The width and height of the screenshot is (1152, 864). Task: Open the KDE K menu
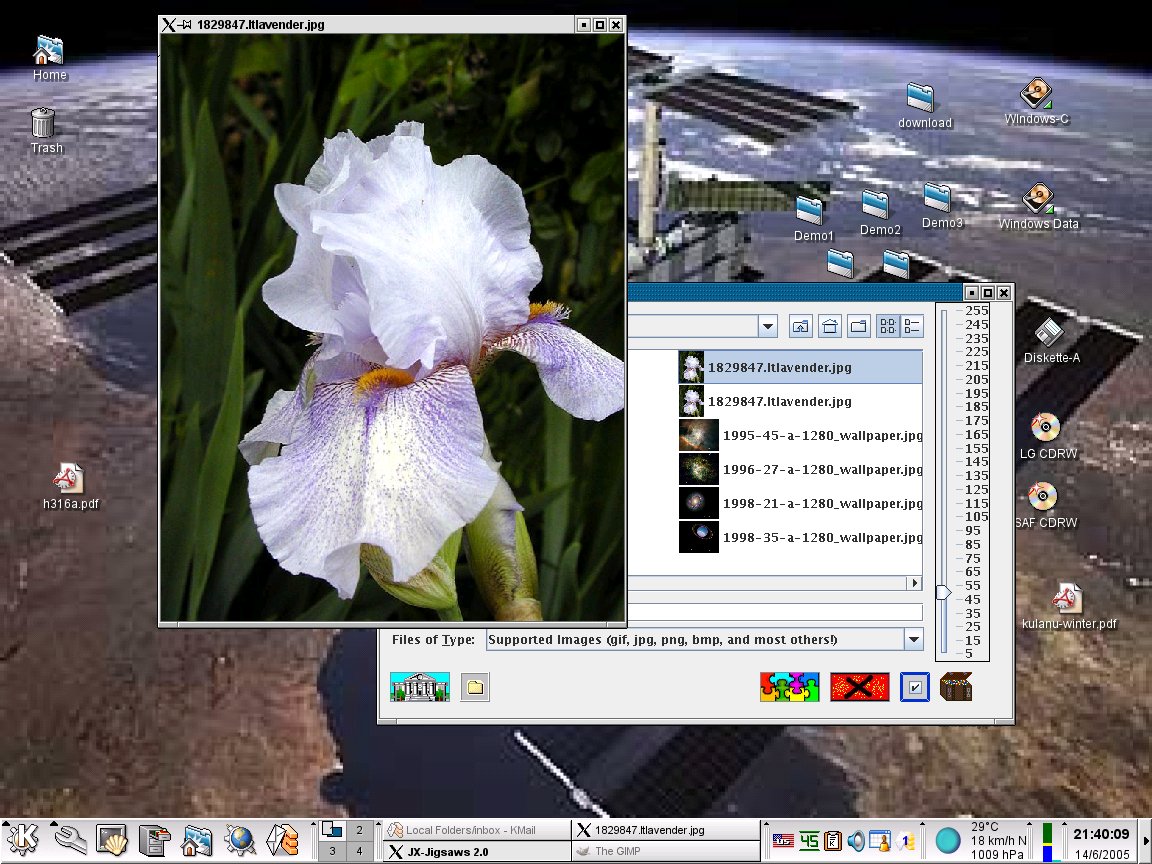[24, 839]
